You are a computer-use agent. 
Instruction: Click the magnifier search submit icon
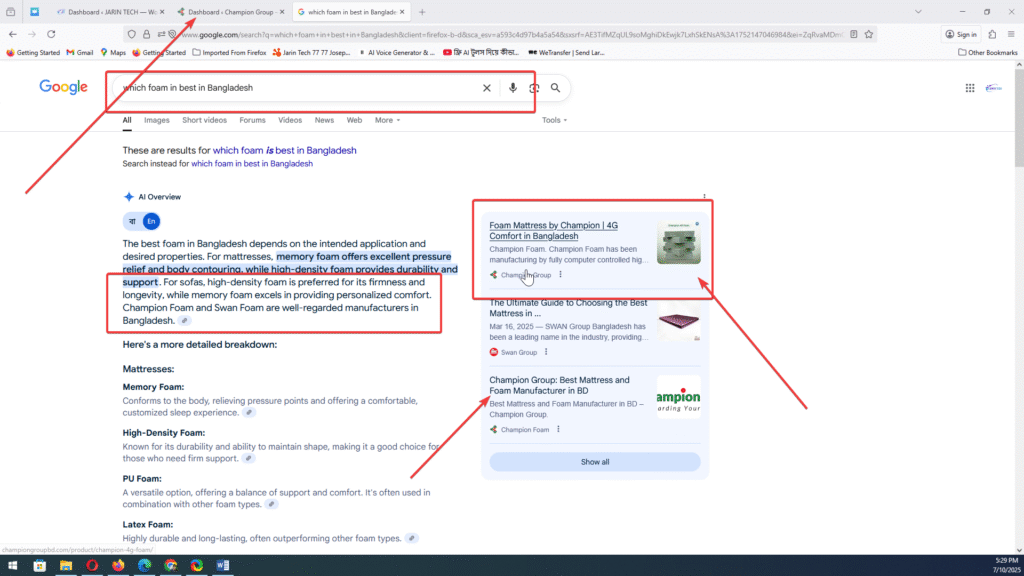556,88
